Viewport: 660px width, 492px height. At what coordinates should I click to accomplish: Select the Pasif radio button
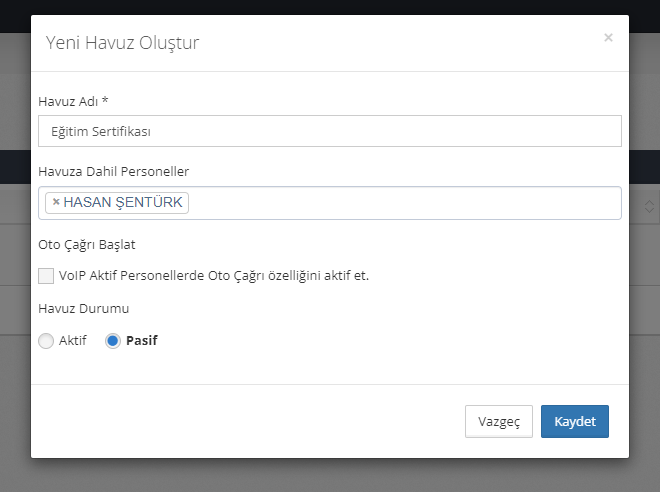(x=113, y=341)
